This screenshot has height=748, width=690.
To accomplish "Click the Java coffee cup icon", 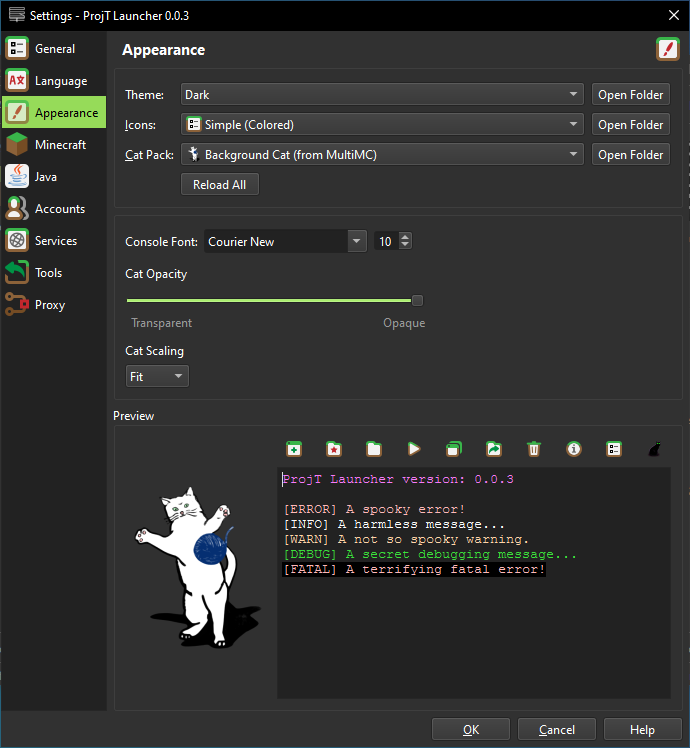I will 17,177.
